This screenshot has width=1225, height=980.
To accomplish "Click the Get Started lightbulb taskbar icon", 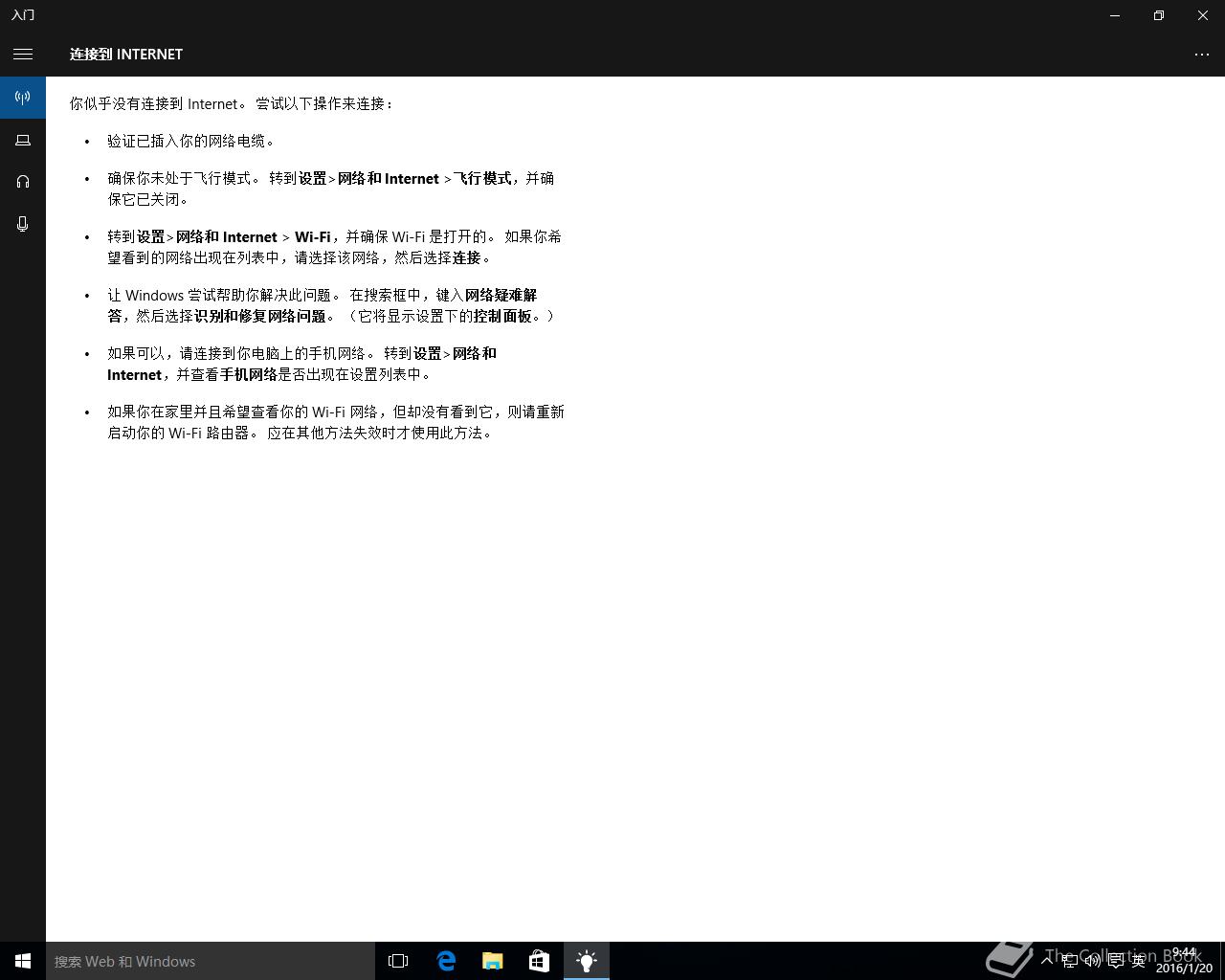I will coord(586,961).
